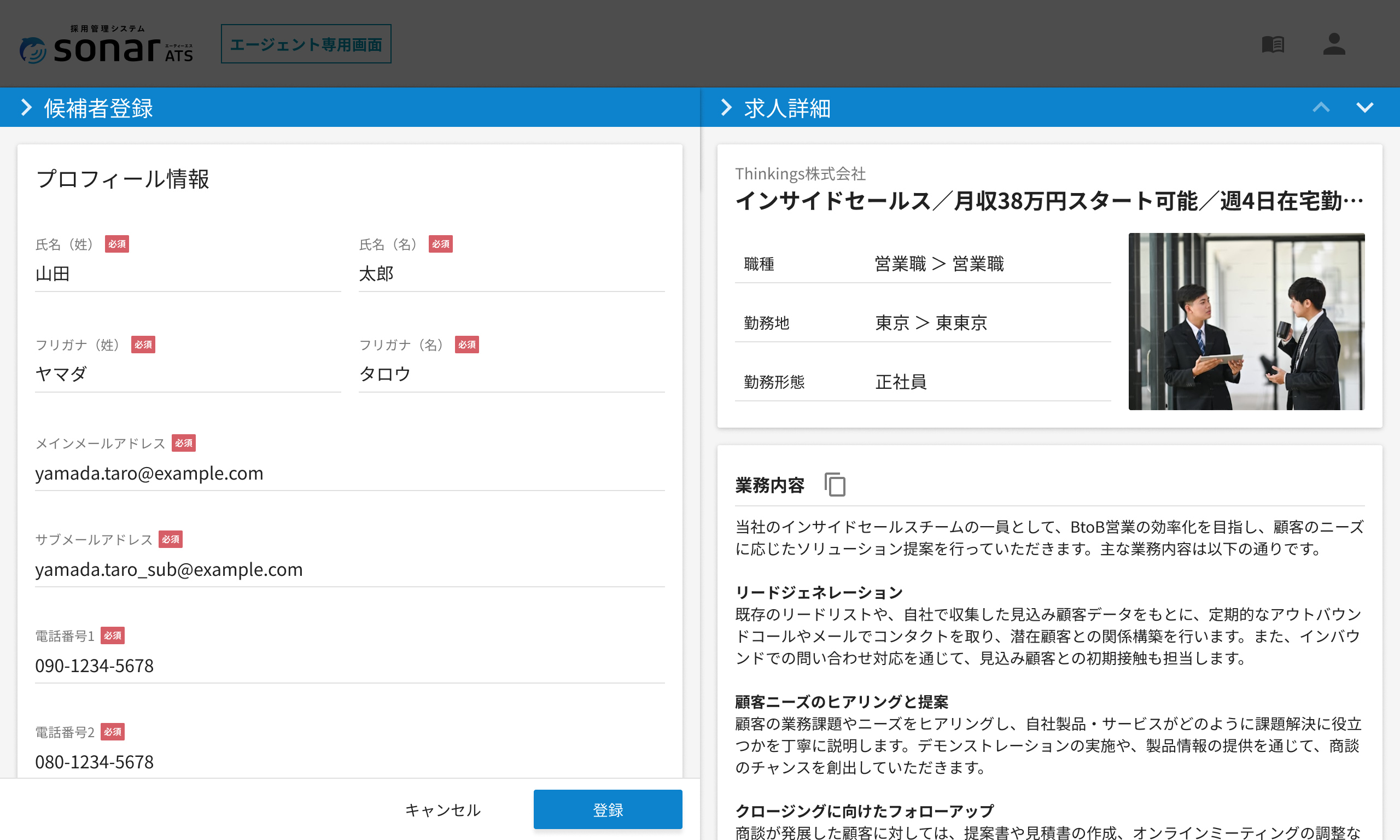This screenshot has width=1400, height=840.
Task: Click the 電話番号1 input field
Action: (x=349, y=666)
